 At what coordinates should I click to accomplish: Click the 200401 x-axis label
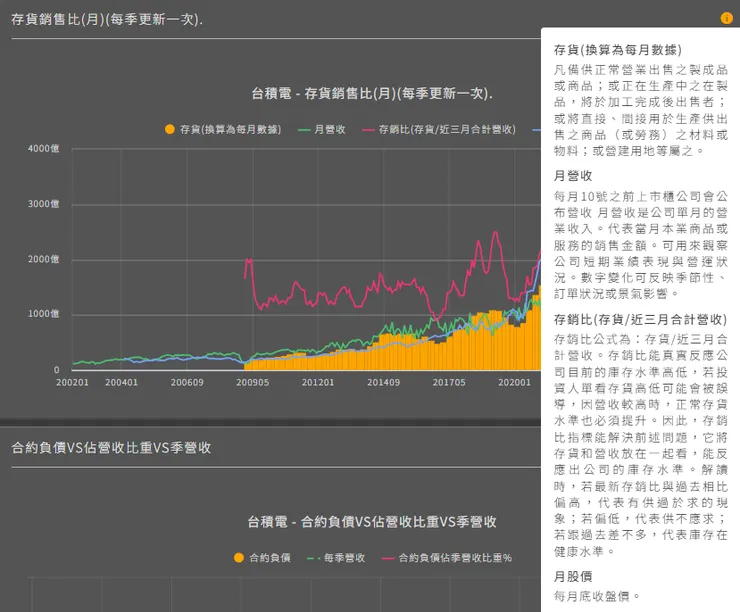coord(121,382)
